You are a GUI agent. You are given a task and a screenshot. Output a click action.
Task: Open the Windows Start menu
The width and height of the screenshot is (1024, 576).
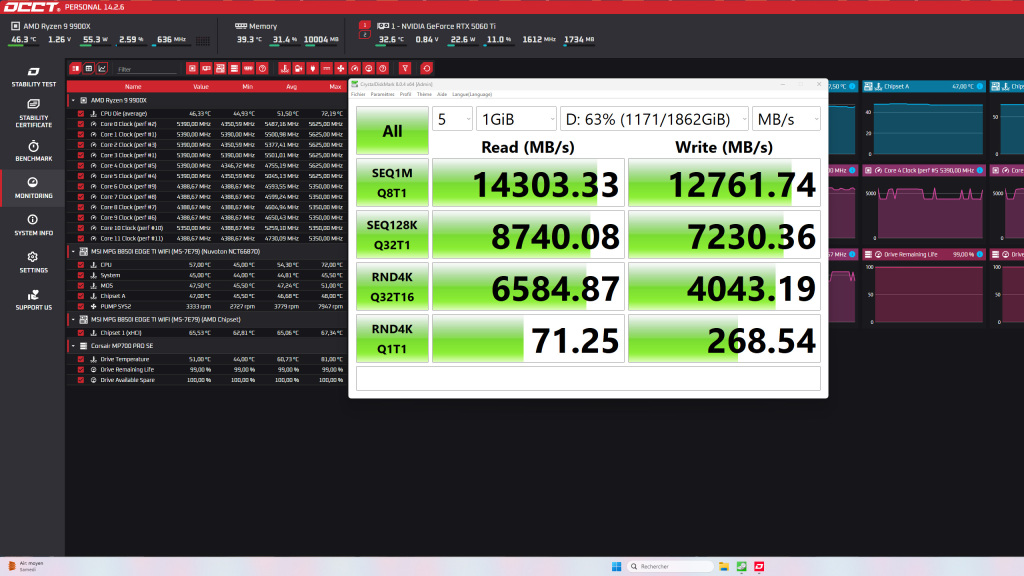click(x=616, y=566)
